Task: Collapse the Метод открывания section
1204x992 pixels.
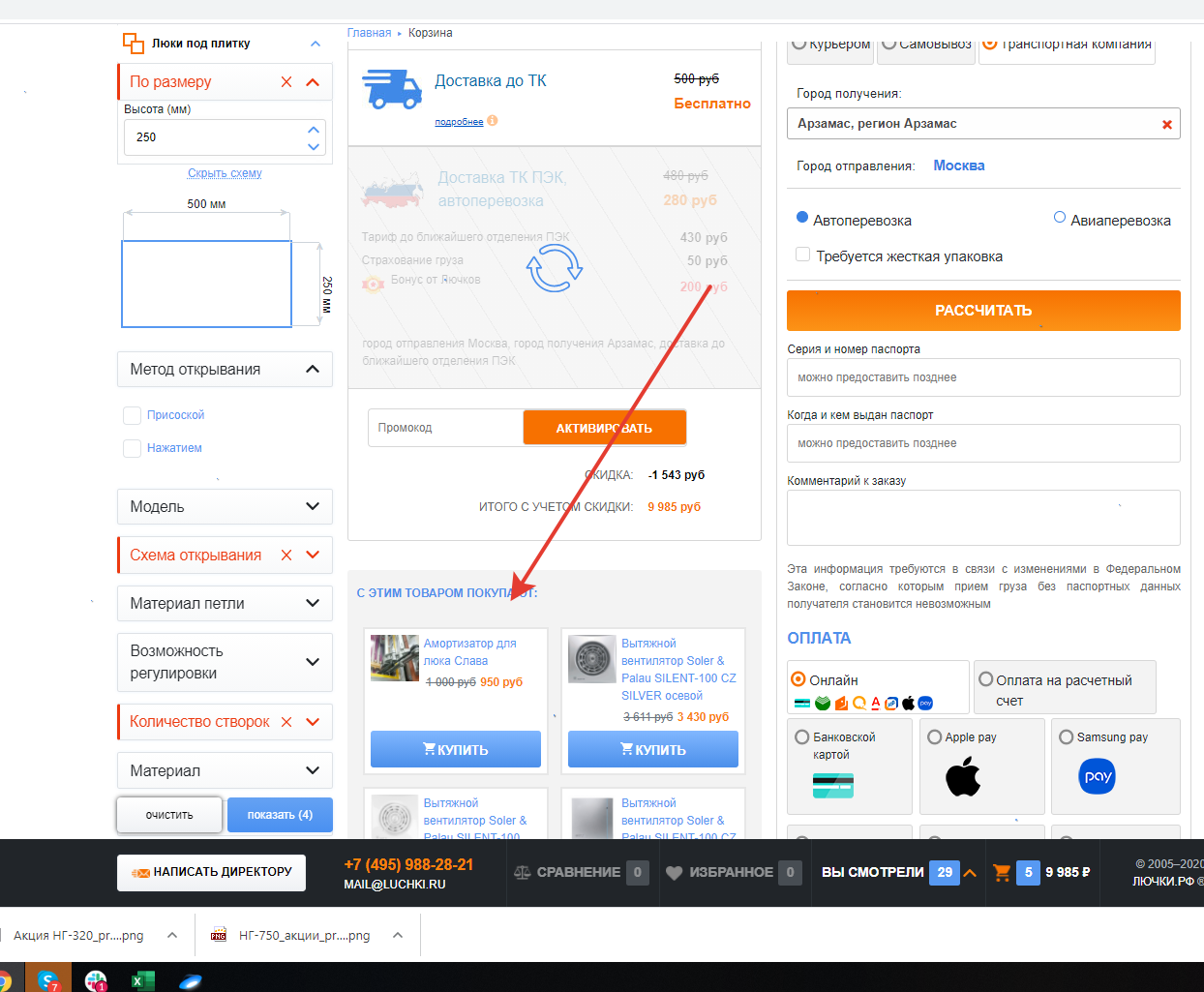Action: pyautogui.click(x=313, y=369)
